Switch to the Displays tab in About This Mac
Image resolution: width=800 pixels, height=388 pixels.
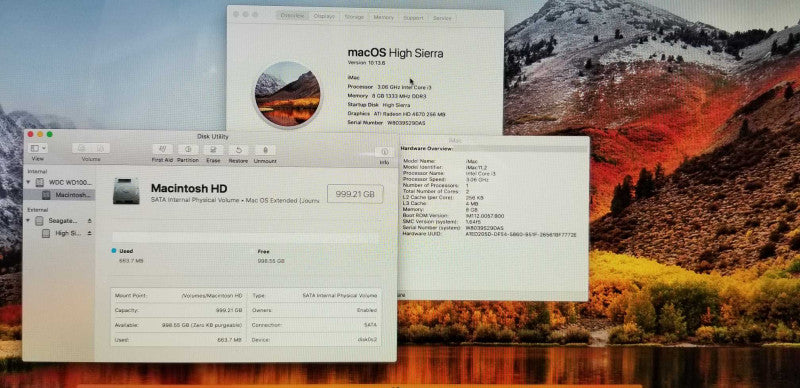click(x=324, y=16)
